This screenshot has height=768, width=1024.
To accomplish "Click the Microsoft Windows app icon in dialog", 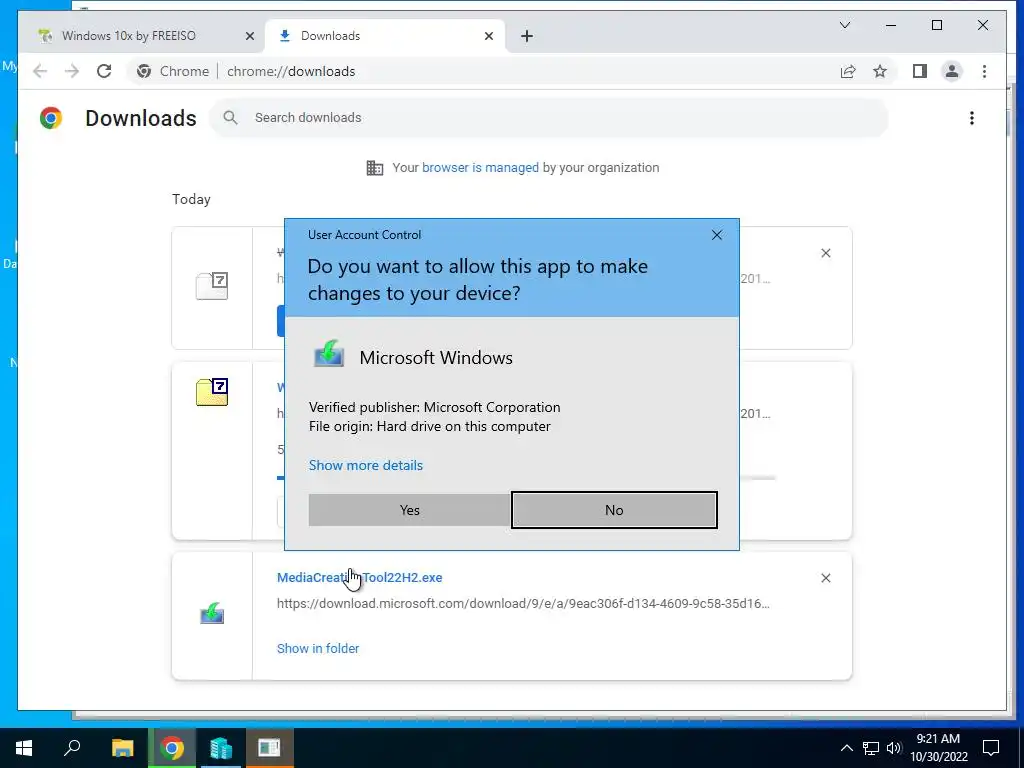I will 328,353.
